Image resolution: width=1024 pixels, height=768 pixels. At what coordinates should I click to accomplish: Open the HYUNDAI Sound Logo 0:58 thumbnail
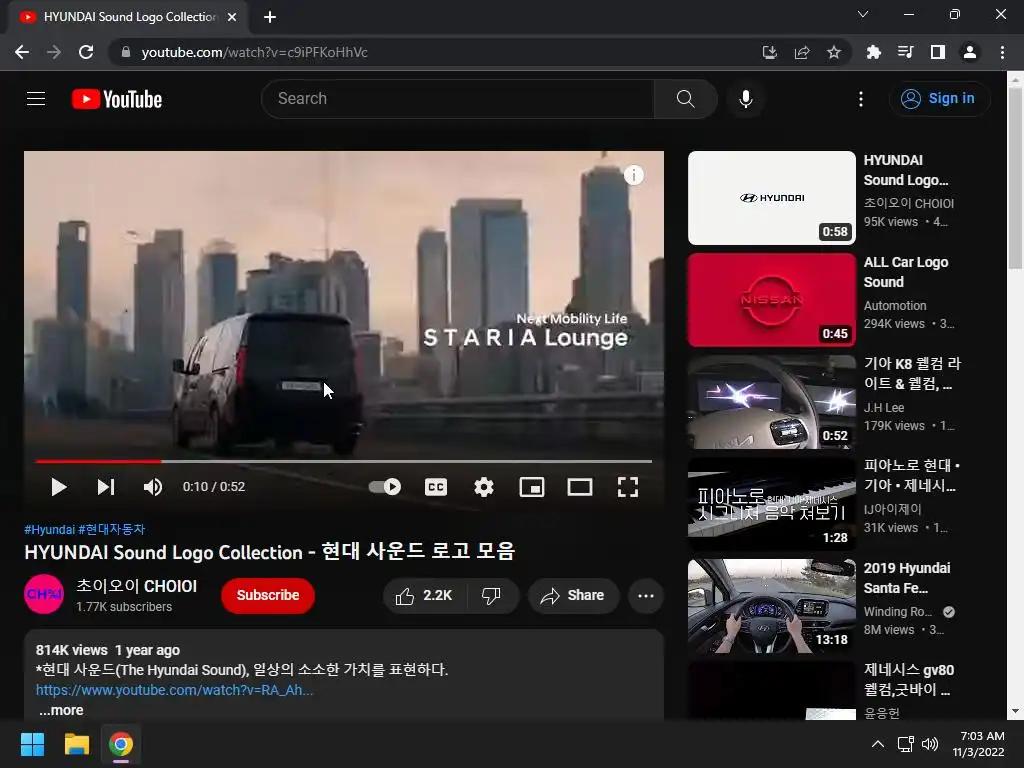click(x=772, y=198)
